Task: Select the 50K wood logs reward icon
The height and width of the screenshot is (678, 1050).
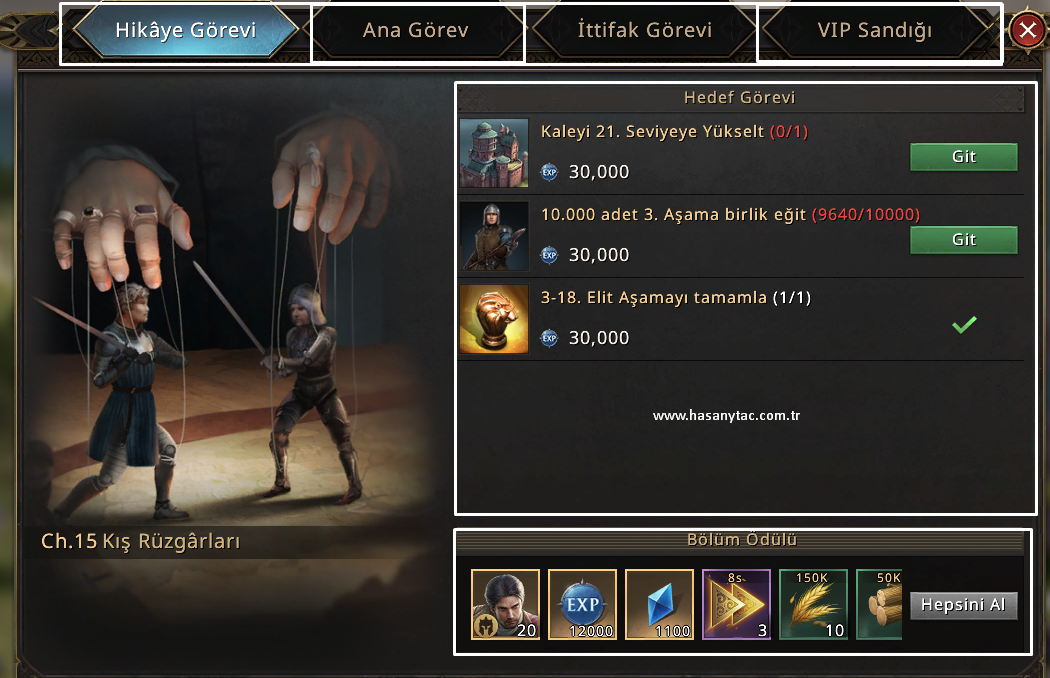Action: coord(879,604)
